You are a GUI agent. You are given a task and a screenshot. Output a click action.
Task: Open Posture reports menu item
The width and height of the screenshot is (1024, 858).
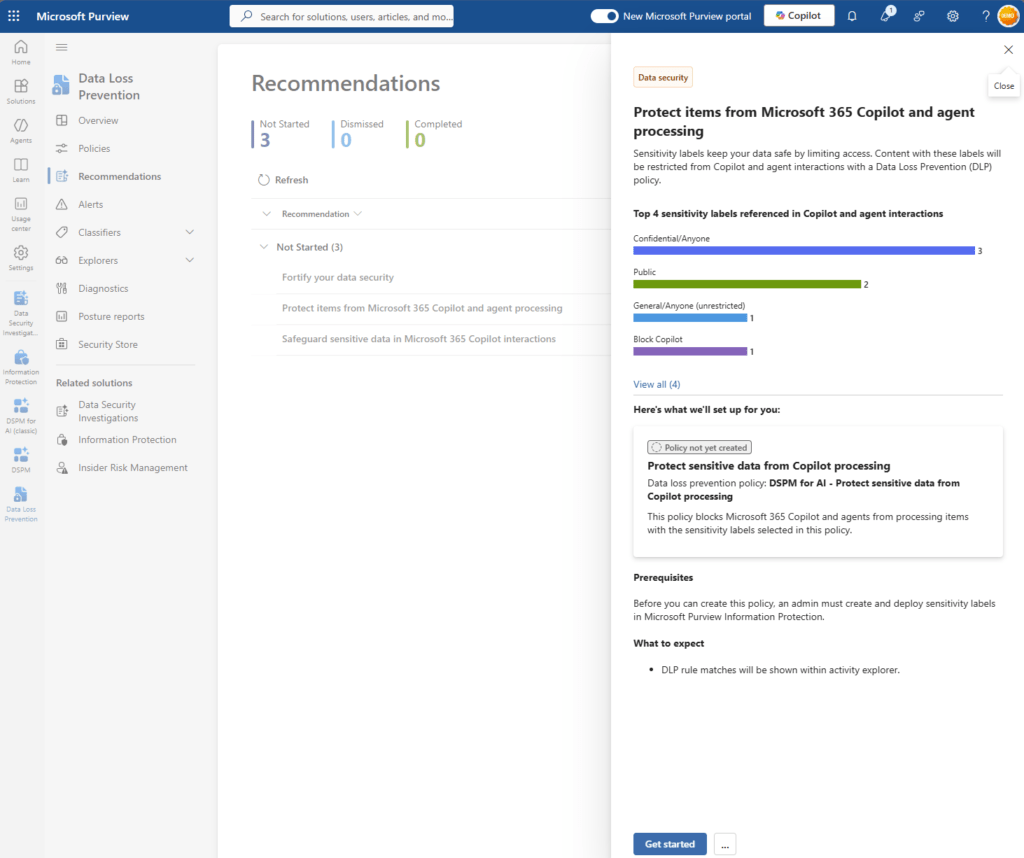coord(111,317)
